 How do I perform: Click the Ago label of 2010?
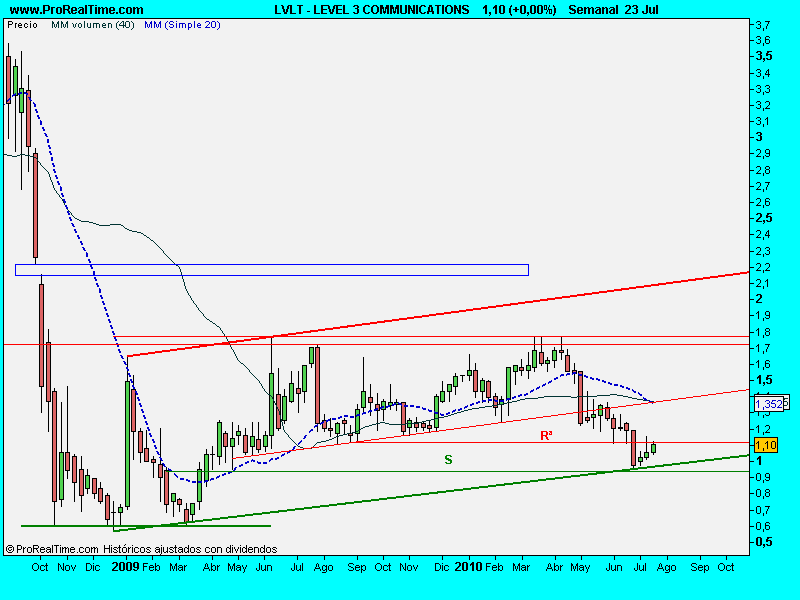tap(666, 567)
